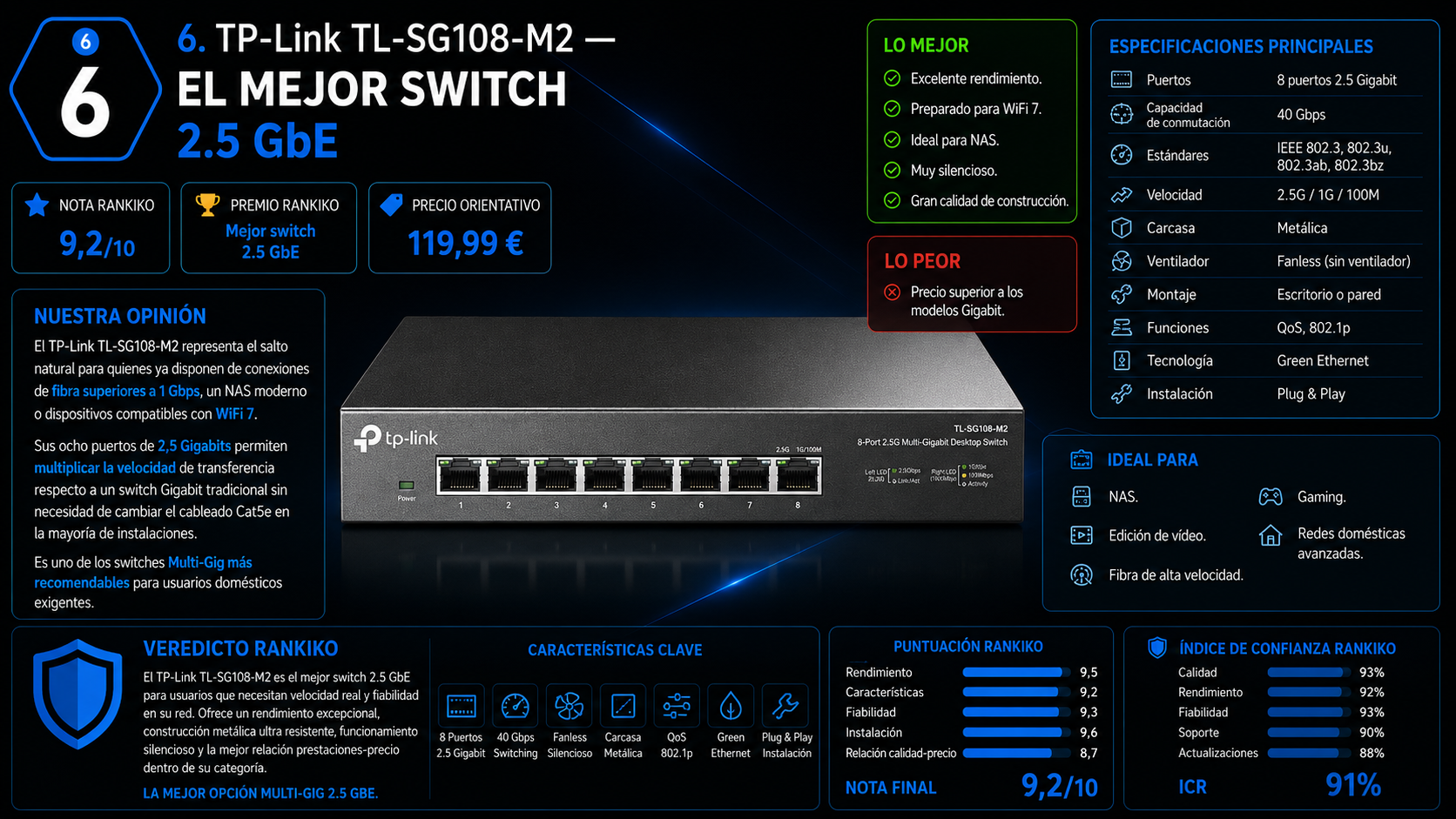Click the checkmark beside Excelente rendimiento
The width and height of the screenshot is (1456, 819).
(x=893, y=78)
